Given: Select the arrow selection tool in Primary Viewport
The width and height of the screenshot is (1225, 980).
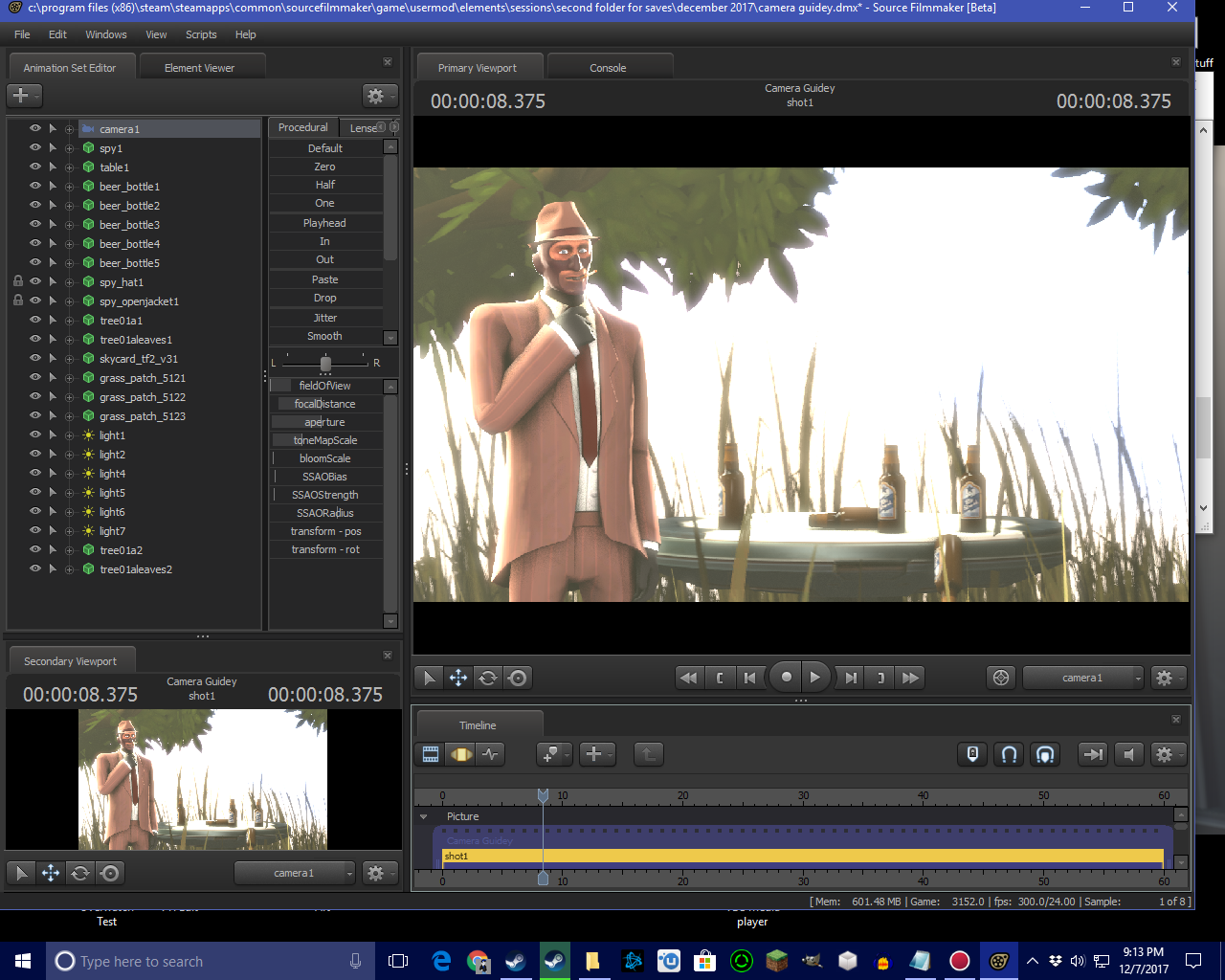Looking at the screenshot, I should click(429, 678).
